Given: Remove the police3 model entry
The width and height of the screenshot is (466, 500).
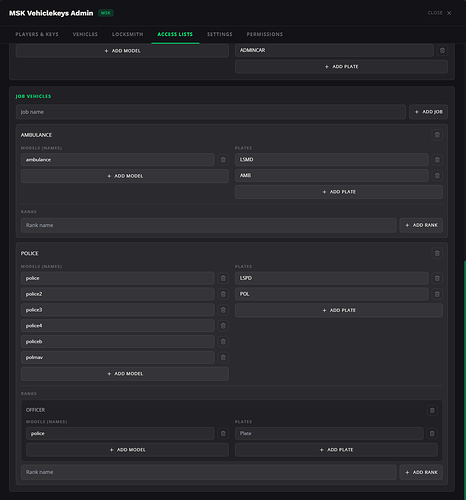Looking at the screenshot, I should (223, 310).
